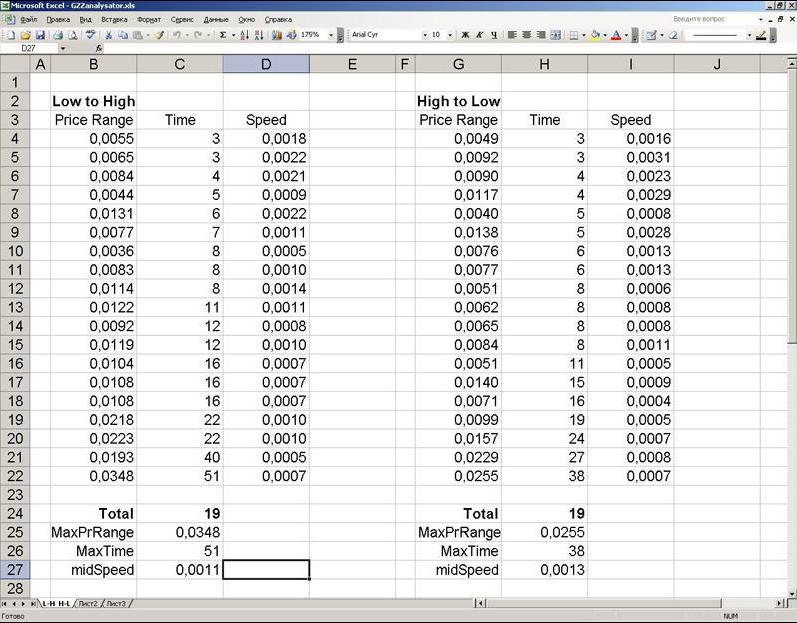Launch the Chart Wizard icon
This screenshot has width=797, height=623.
point(276,35)
